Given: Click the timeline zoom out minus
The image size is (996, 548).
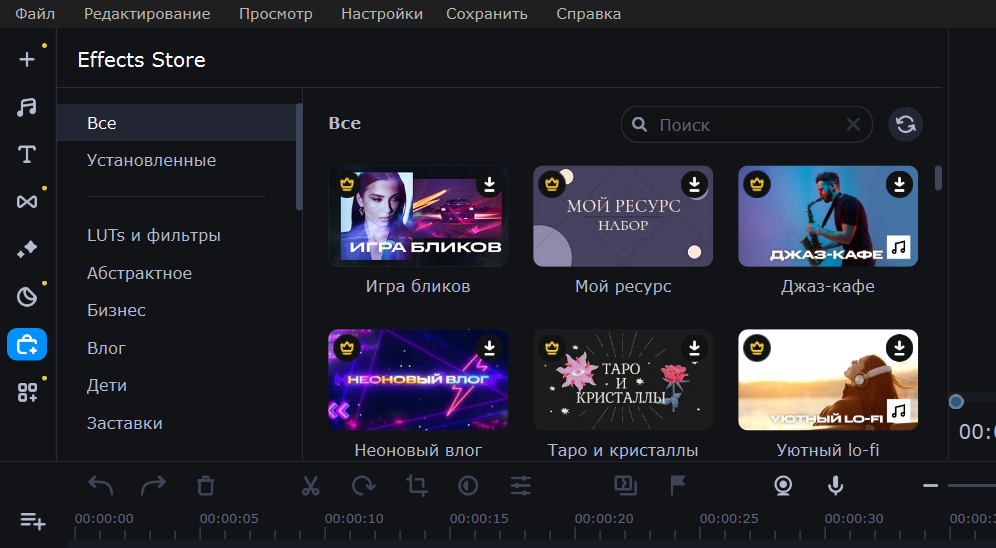Looking at the screenshot, I should tap(931, 486).
